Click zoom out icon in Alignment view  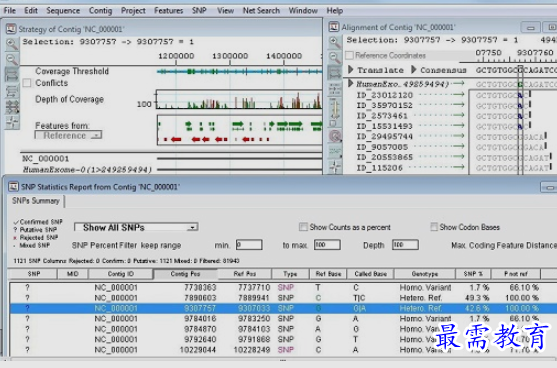[335, 57]
